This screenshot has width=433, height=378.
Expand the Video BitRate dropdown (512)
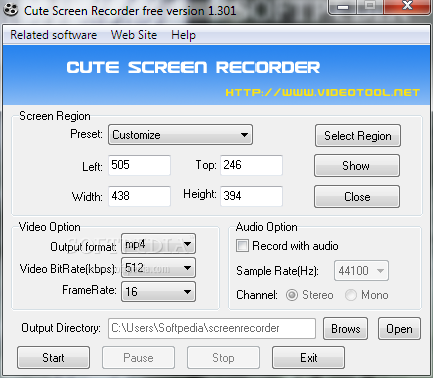point(158,267)
